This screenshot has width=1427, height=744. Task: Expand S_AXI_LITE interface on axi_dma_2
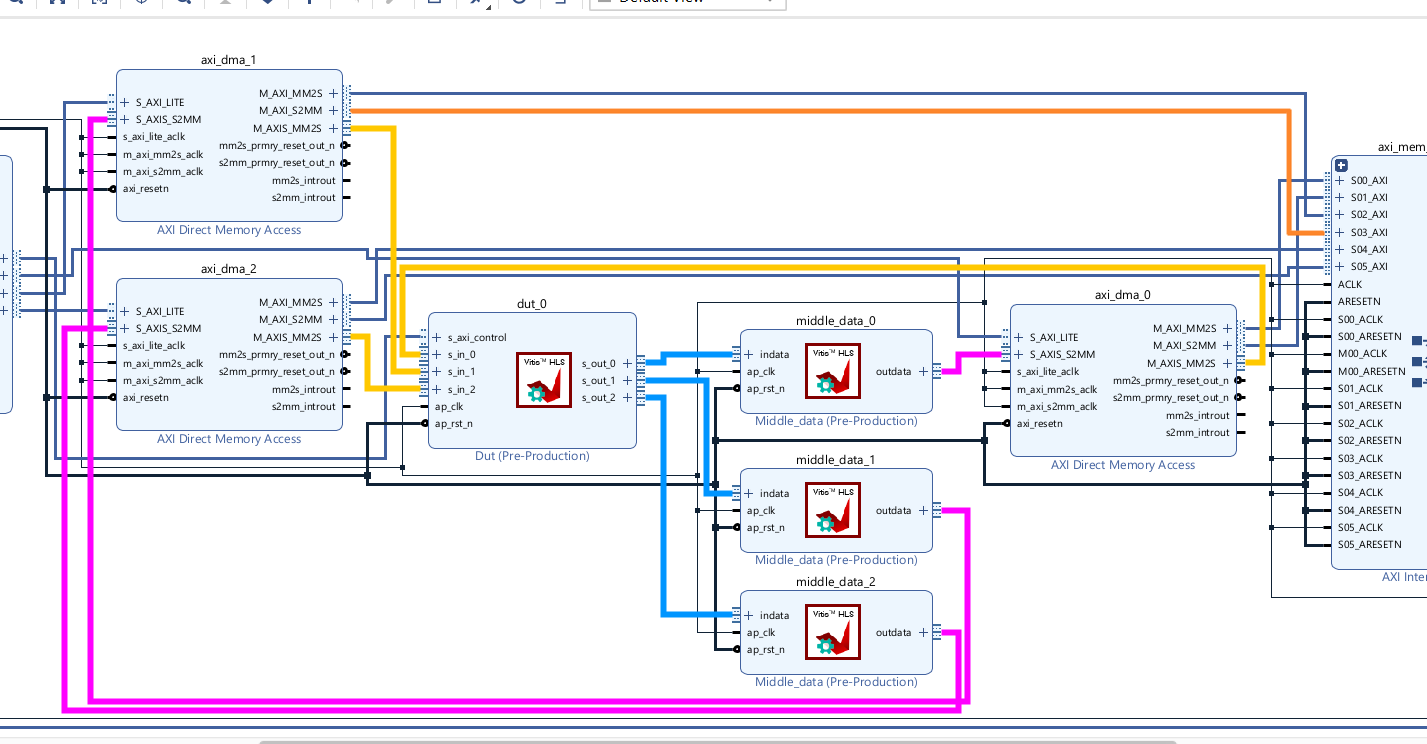click(125, 311)
